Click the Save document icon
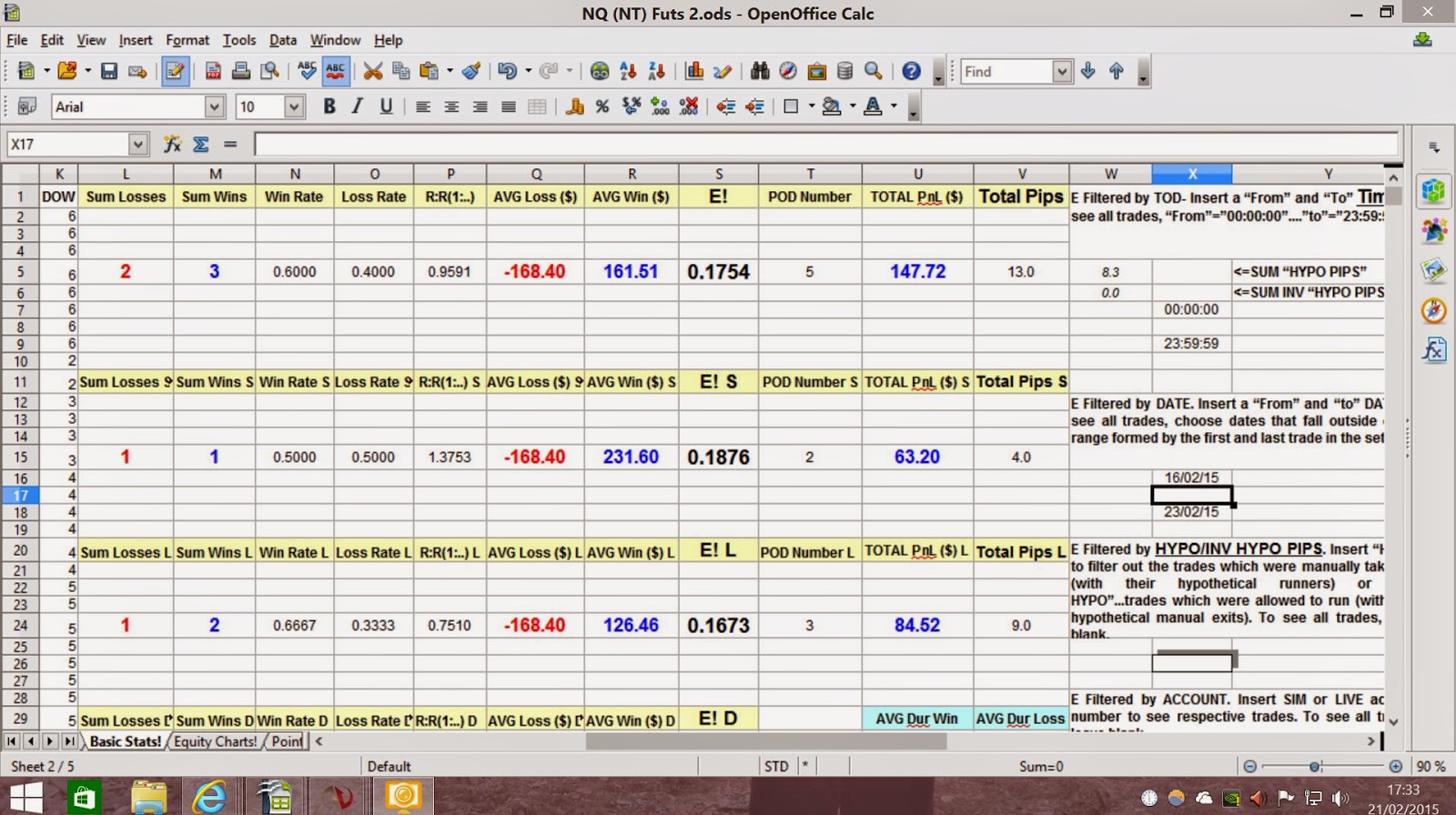Image resolution: width=1456 pixels, height=815 pixels. pyautogui.click(x=109, y=71)
